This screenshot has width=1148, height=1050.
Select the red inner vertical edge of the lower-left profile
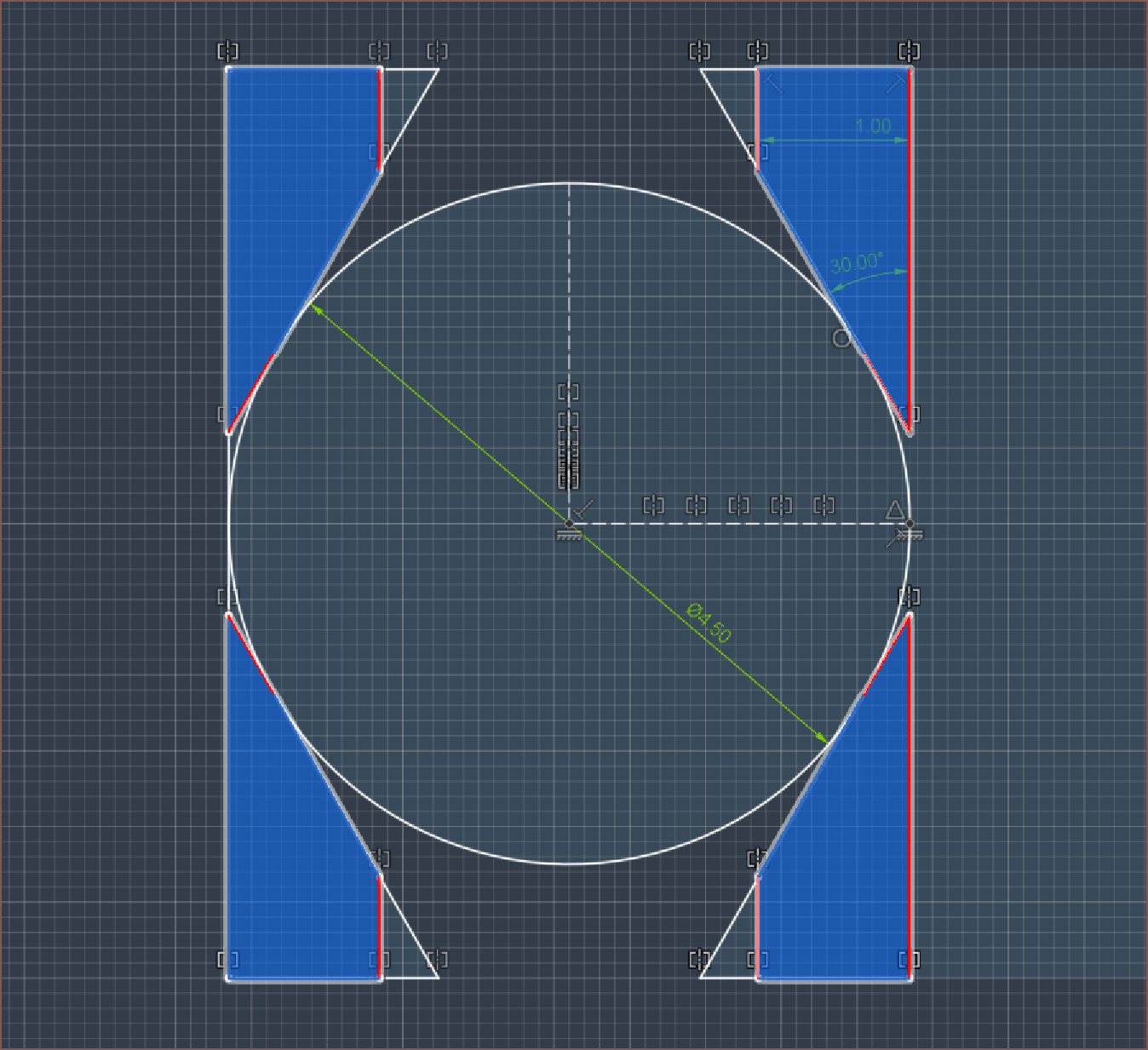coord(380,927)
